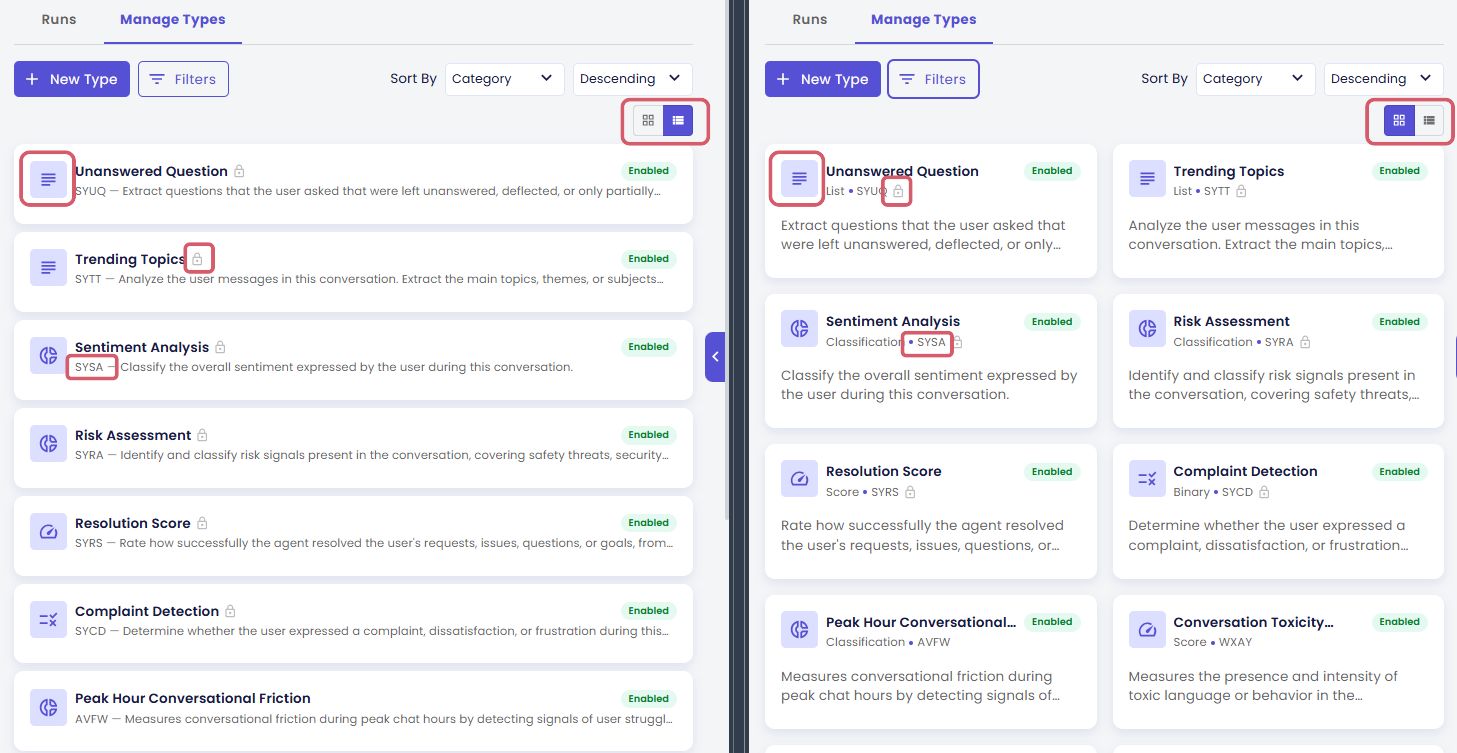Click Unanswered Question icon in right grid panel
This screenshot has height=753, width=1457.
[799, 179]
